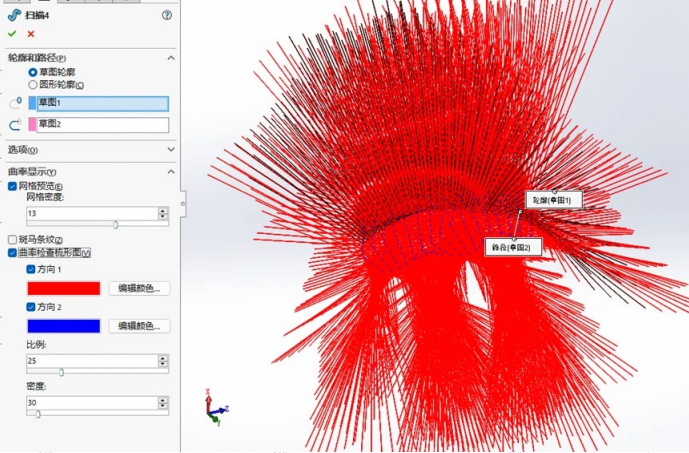
Task: Click the 轮廓(草图1) callout label
Action: click(554, 200)
